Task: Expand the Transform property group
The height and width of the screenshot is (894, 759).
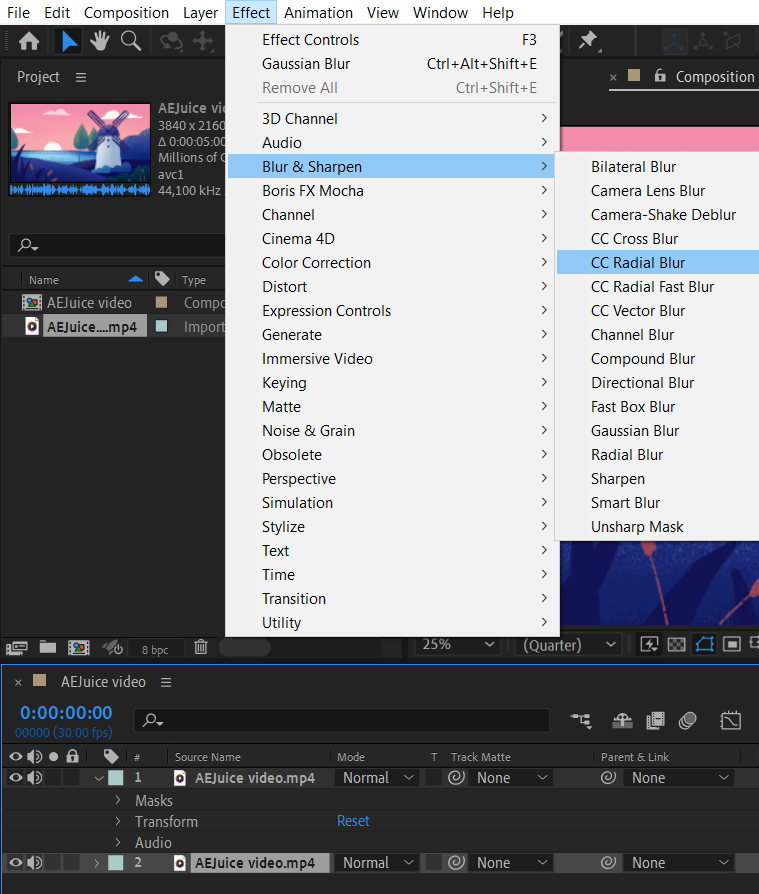Action: [118, 822]
